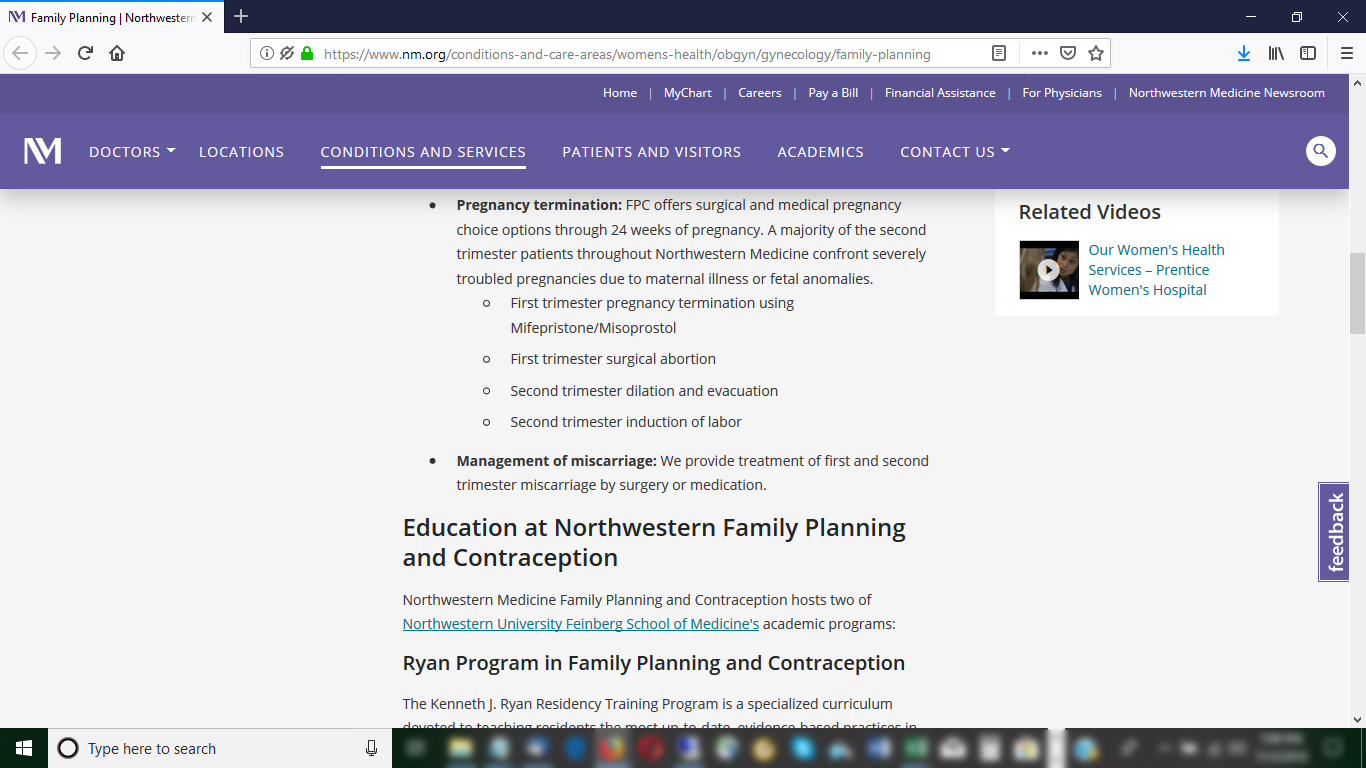Viewport: 1366px width, 768px height.
Task: Open LOCATIONS in main navigation
Action: coord(241,152)
